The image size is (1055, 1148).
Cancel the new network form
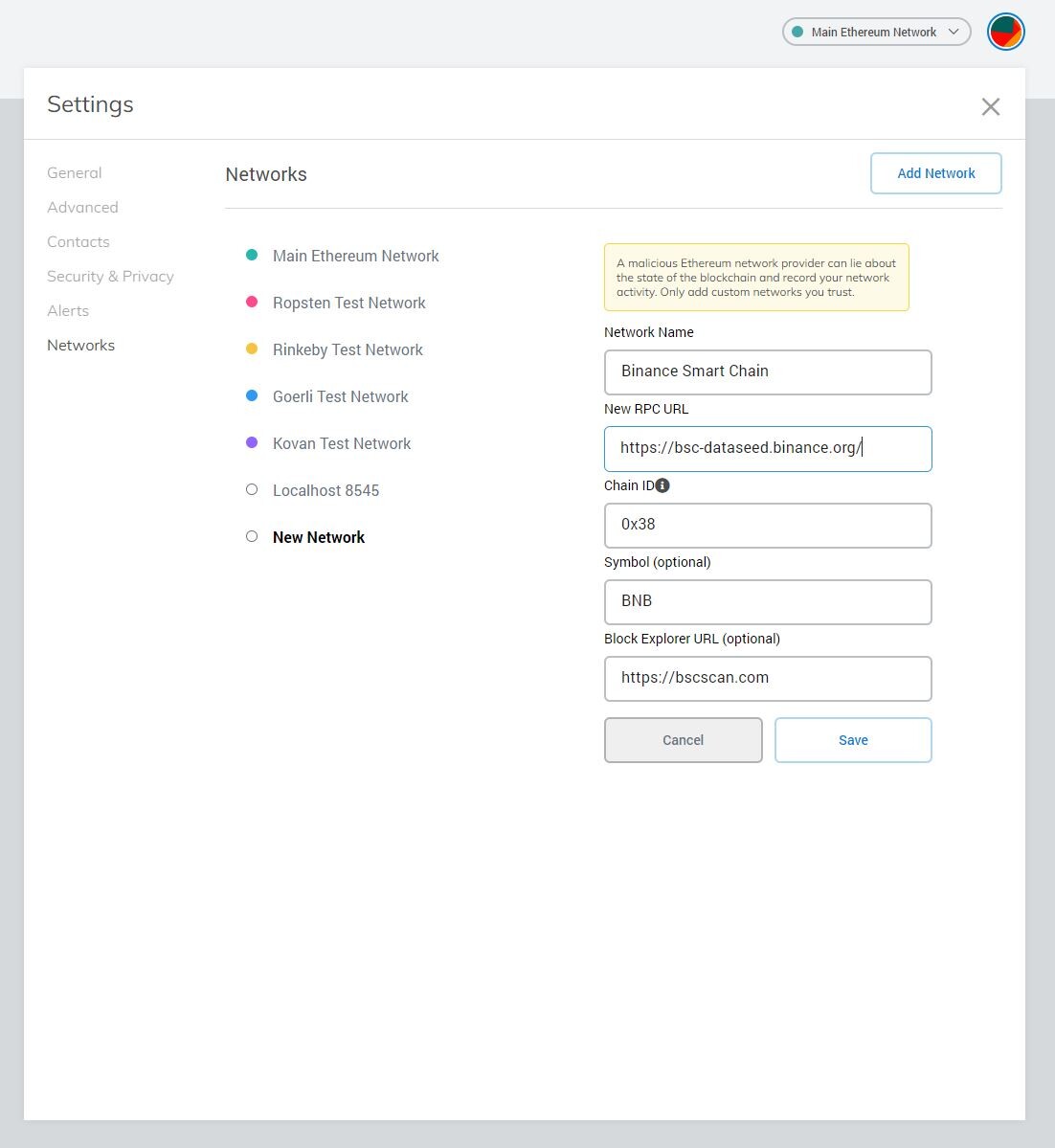point(684,740)
